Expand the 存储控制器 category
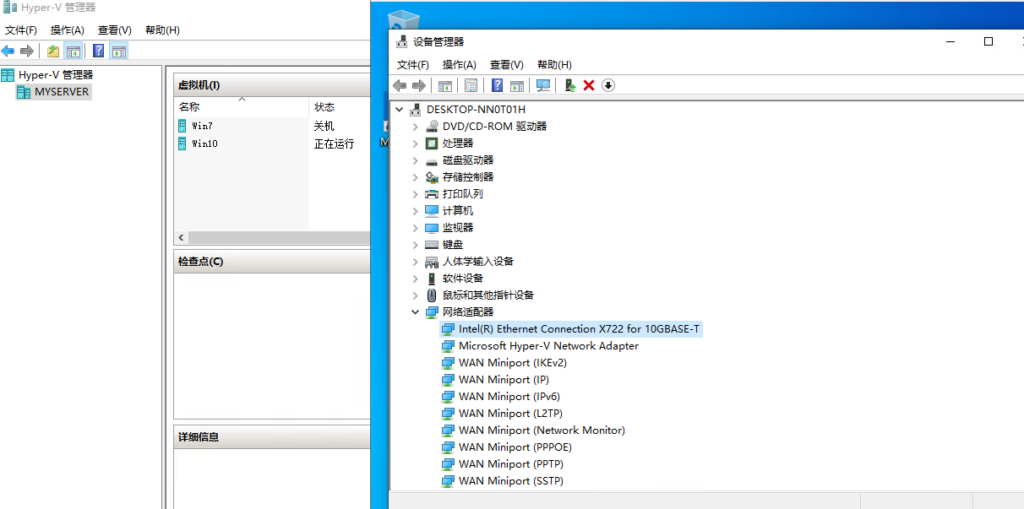1024x509 pixels. [415, 177]
